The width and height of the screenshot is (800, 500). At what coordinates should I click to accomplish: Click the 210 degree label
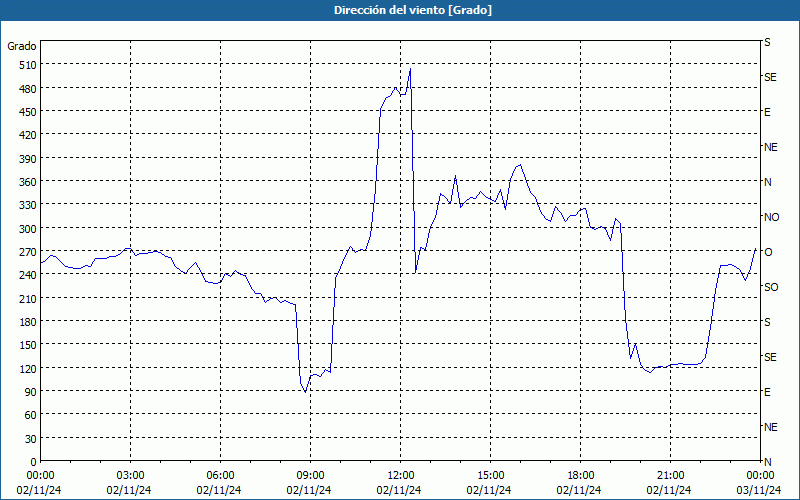point(28,298)
